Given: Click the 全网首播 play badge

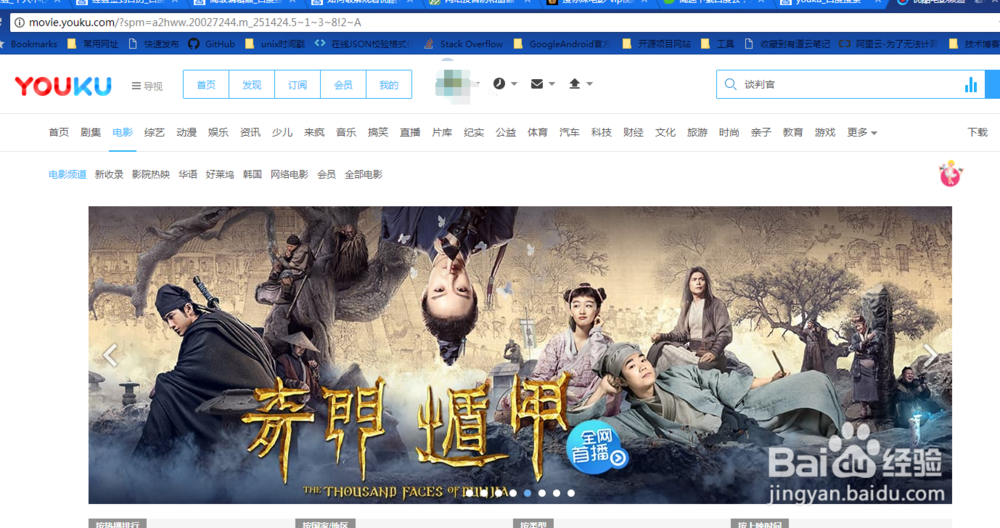Looking at the screenshot, I should click(x=597, y=448).
